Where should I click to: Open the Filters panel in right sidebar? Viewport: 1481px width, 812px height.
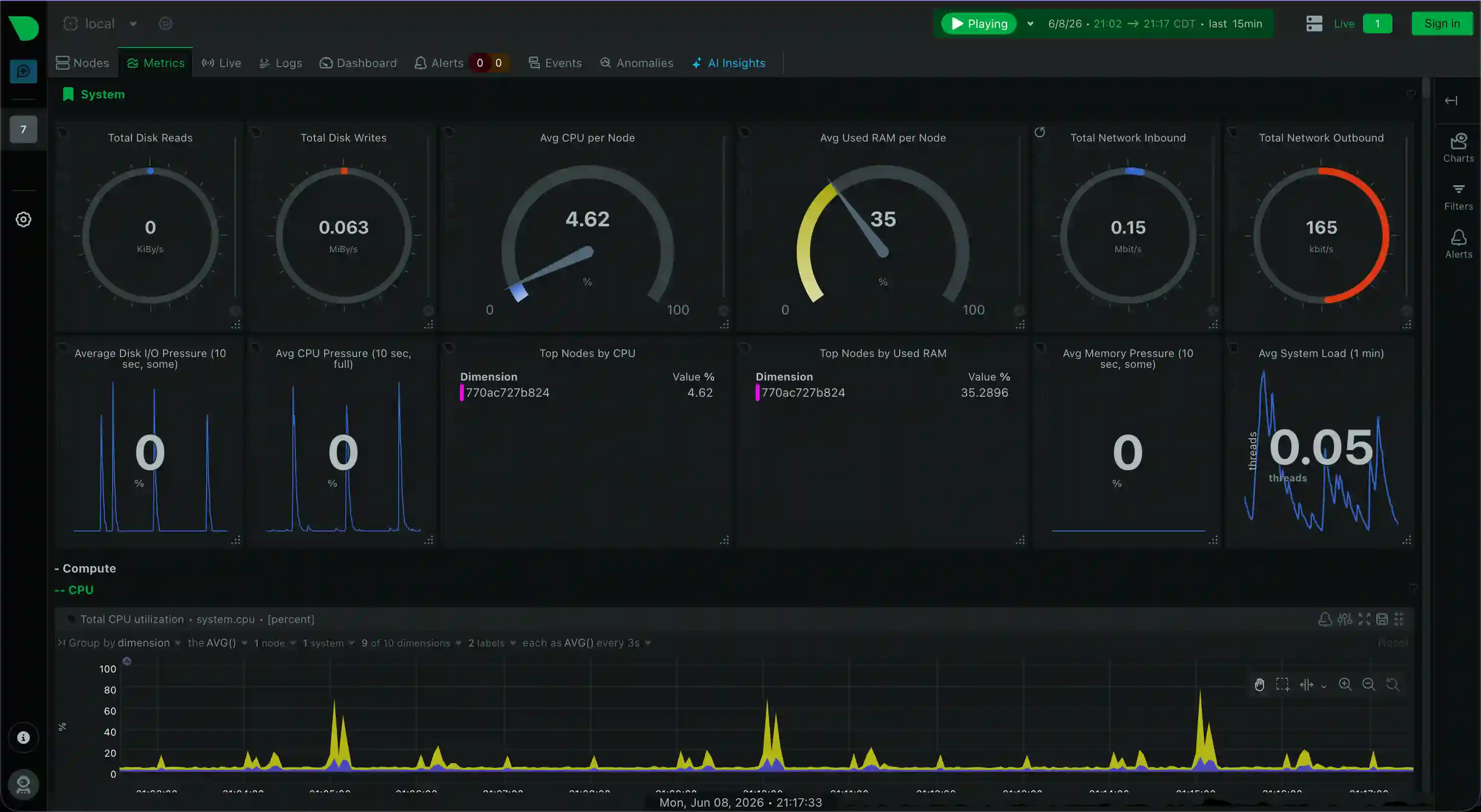(x=1458, y=197)
